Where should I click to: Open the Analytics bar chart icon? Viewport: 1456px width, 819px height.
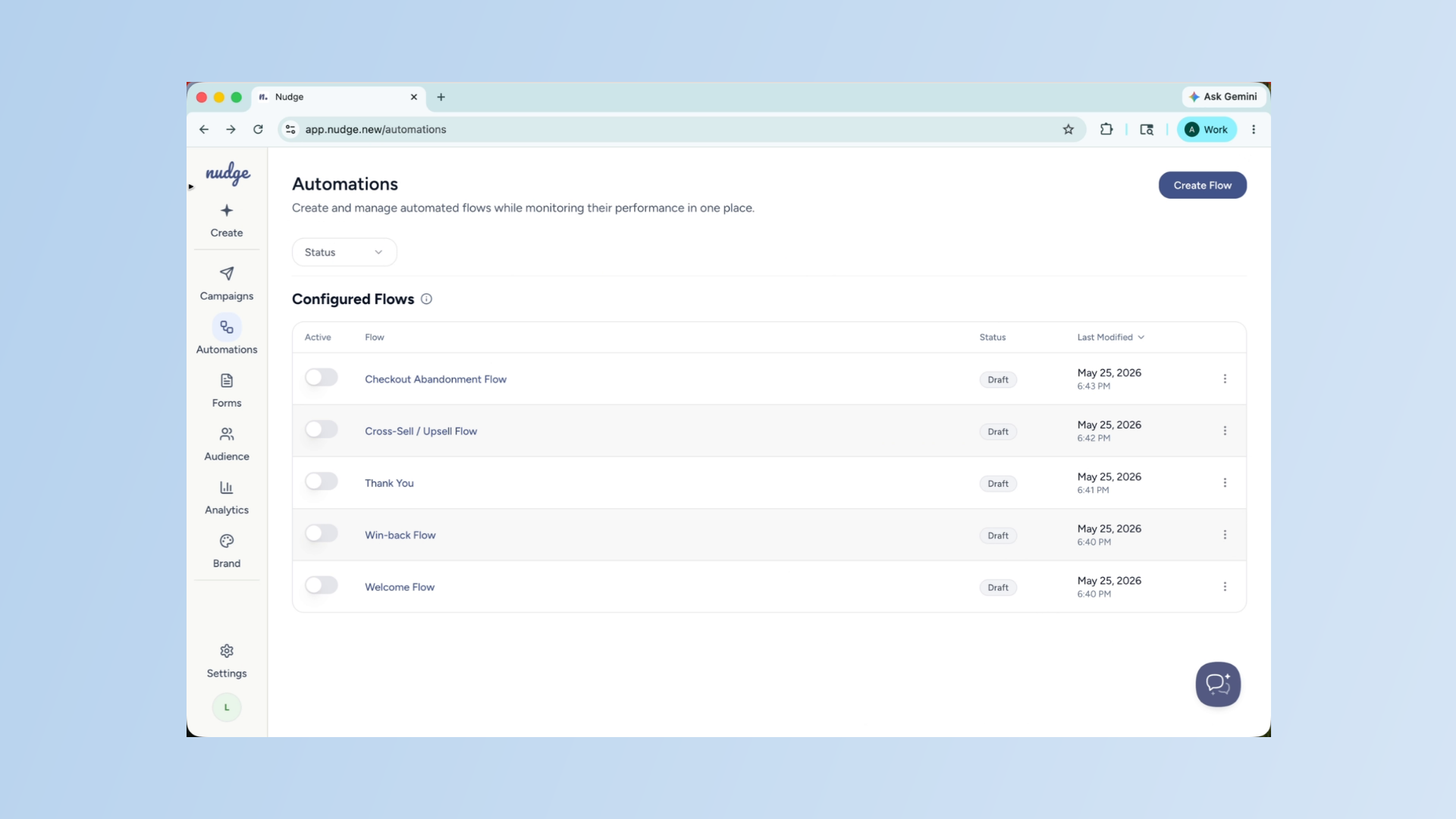pos(227,488)
